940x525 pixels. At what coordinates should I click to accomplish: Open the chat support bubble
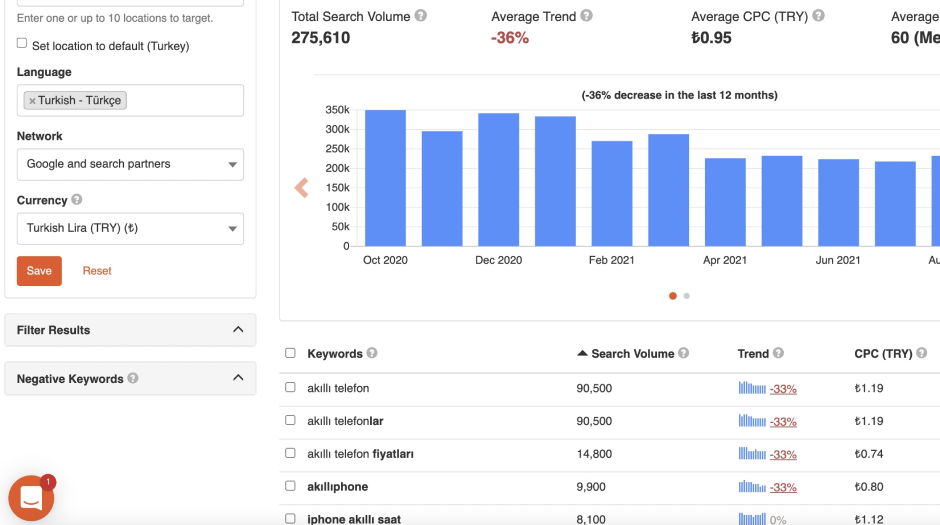click(x=31, y=497)
